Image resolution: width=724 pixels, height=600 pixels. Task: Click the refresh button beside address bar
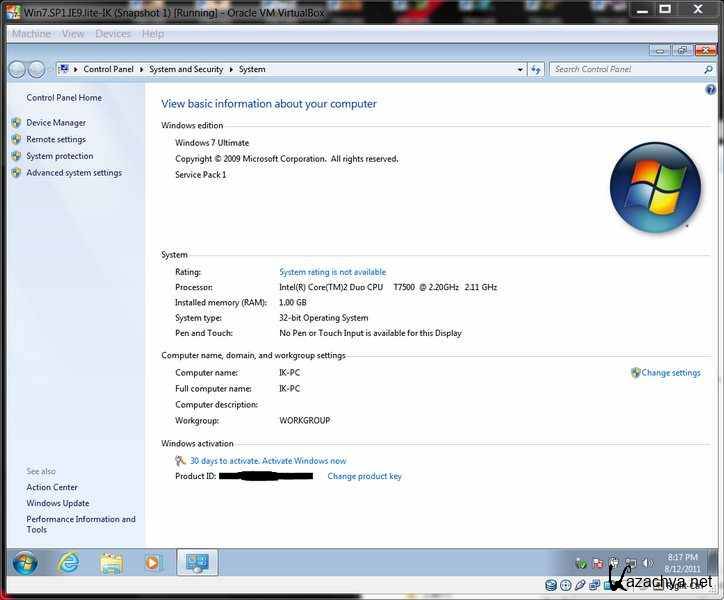pos(536,70)
